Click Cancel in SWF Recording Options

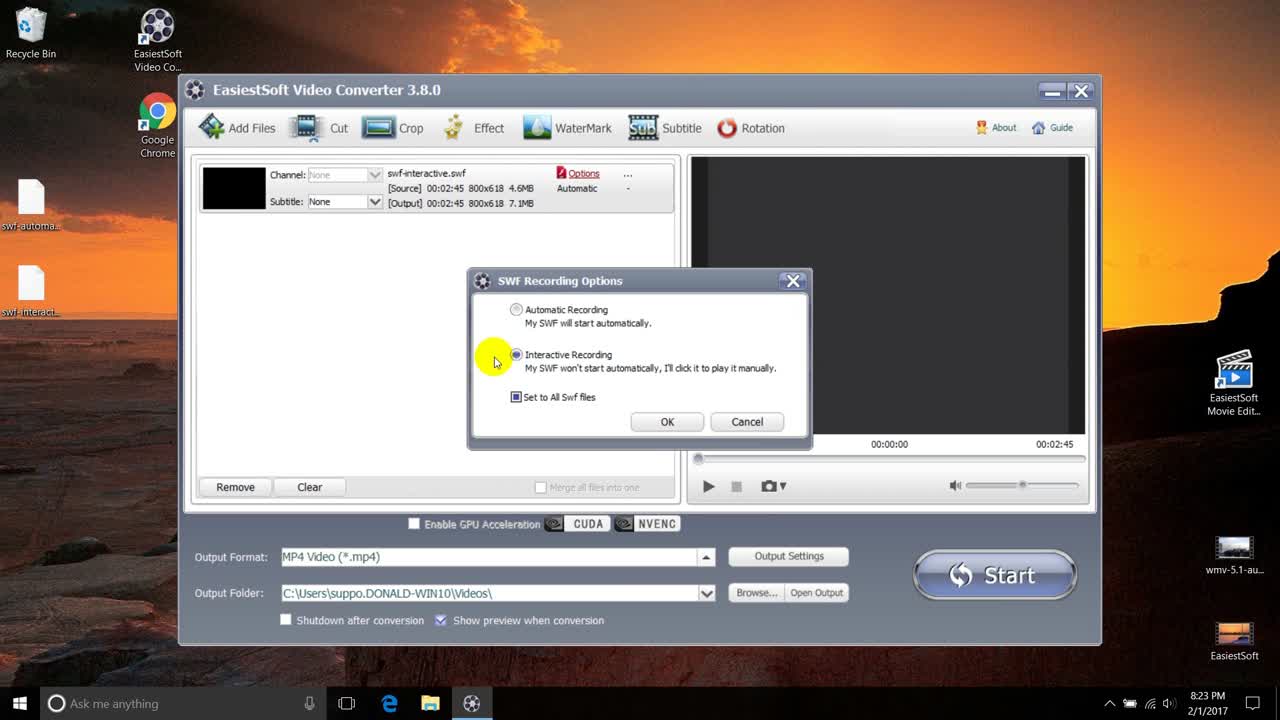coord(747,422)
